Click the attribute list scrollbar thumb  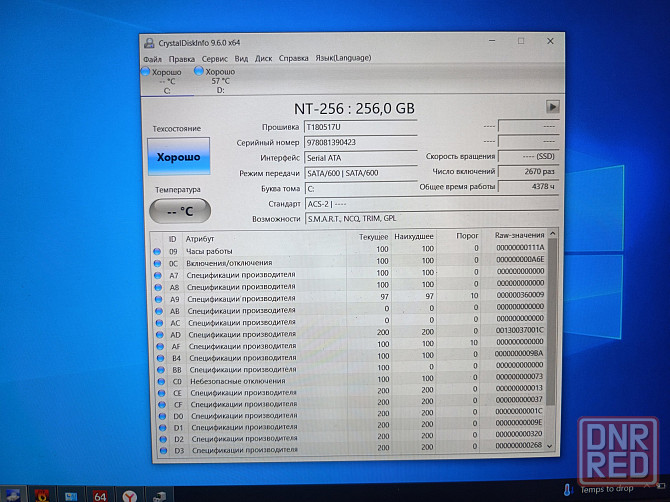click(x=552, y=323)
